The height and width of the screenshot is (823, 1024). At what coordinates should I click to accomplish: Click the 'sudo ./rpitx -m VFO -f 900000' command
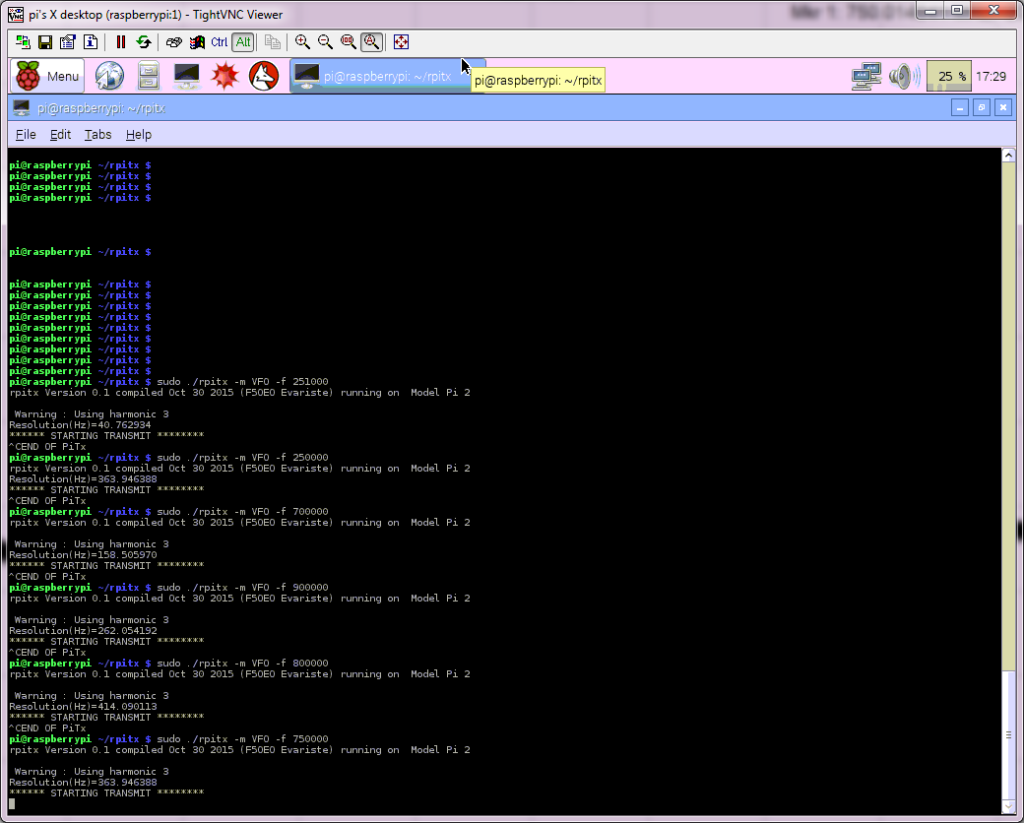242,587
